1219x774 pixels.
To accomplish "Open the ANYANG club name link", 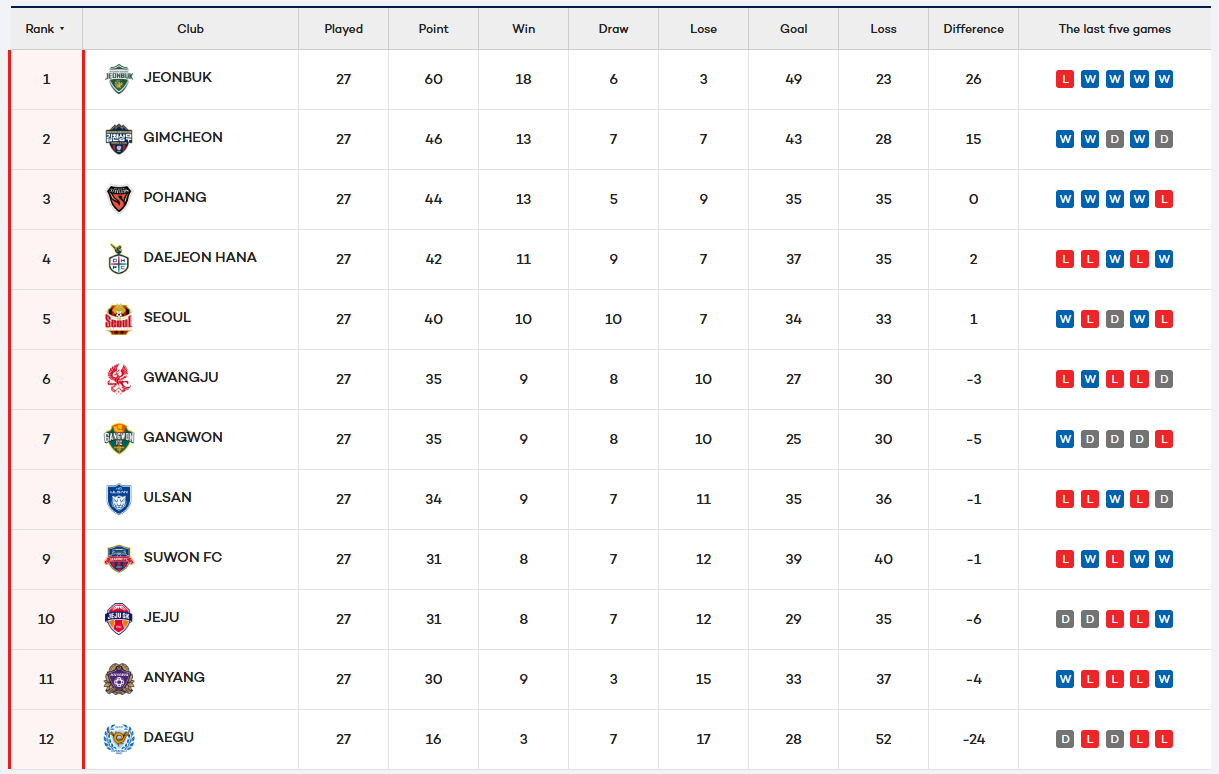I will click(174, 677).
